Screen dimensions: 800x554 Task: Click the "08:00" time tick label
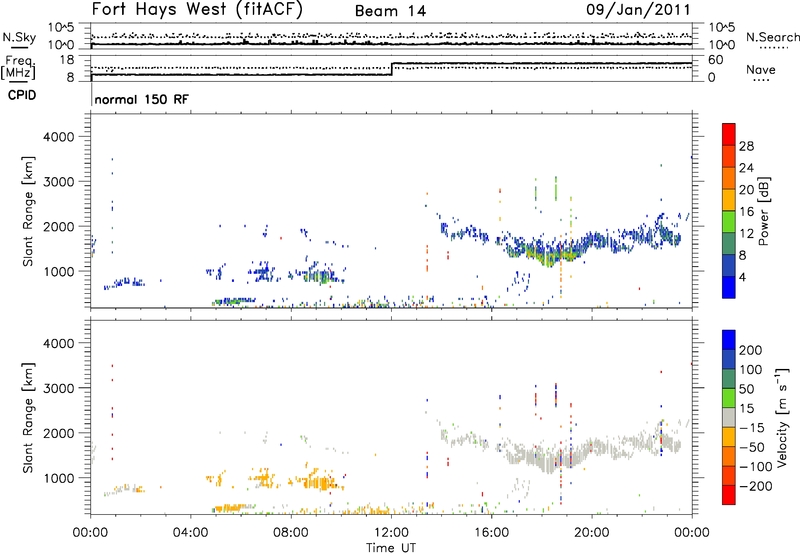click(x=291, y=533)
